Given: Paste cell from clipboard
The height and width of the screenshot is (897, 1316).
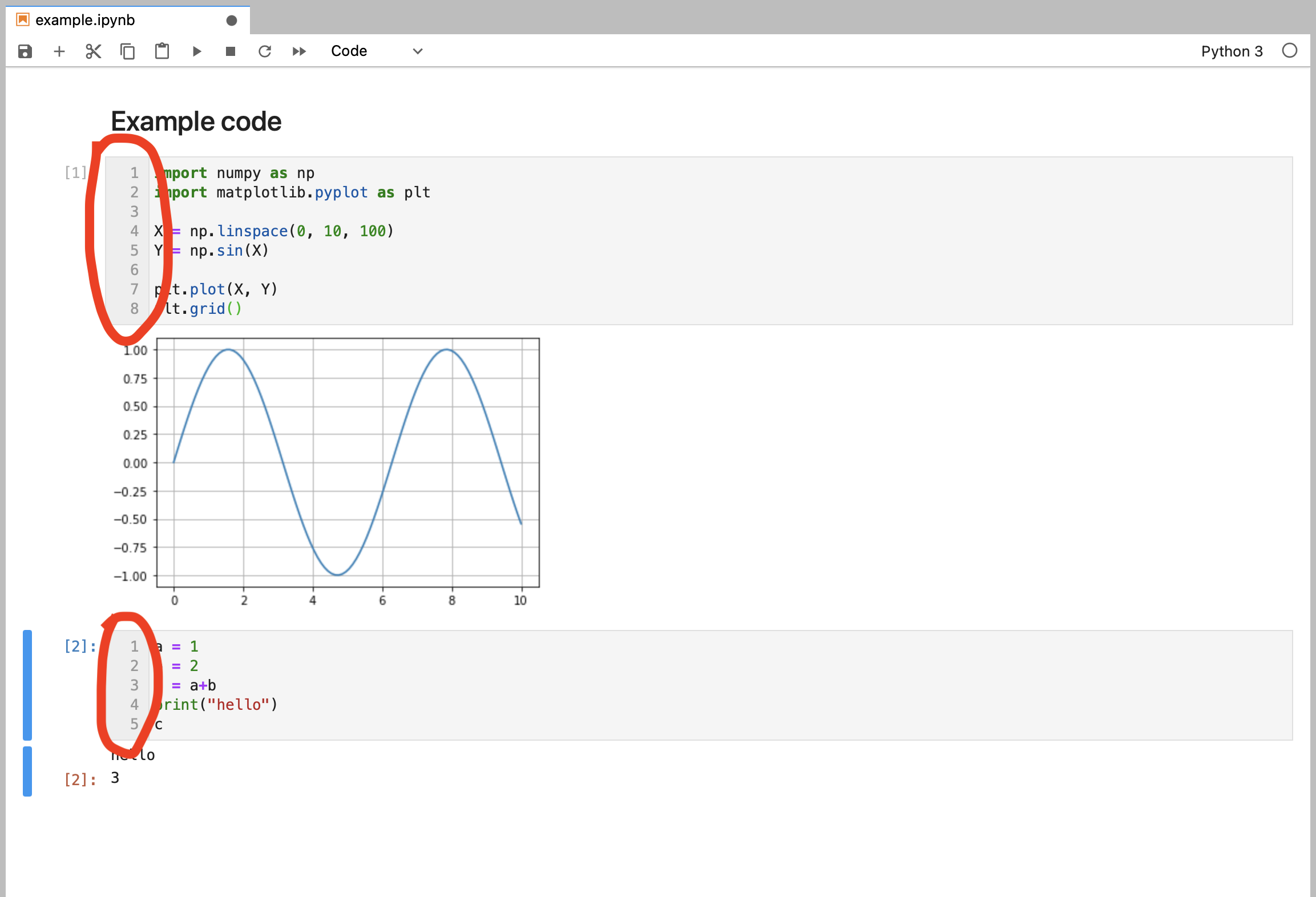Looking at the screenshot, I should click(x=162, y=51).
